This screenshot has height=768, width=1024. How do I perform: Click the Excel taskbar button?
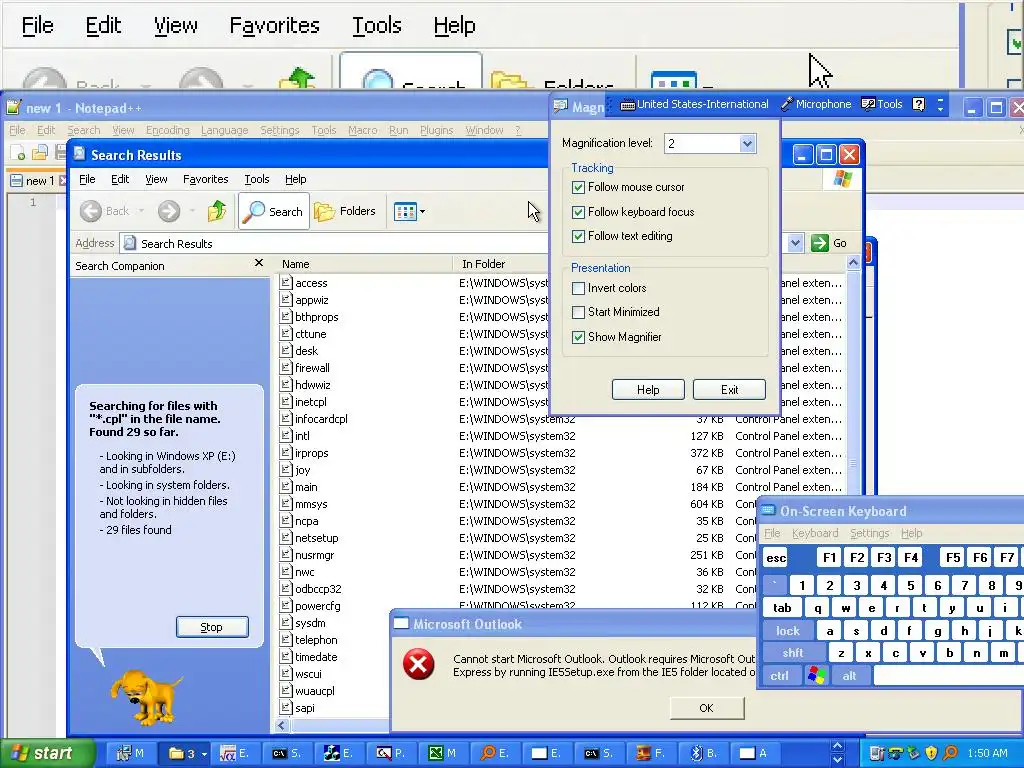pyautogui.click(x=442, y=753)
